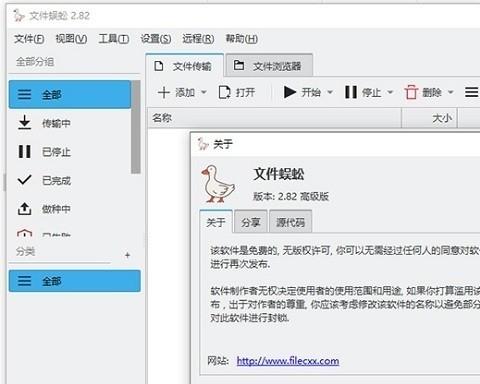The height and width of the screenshot is (384, 480).
Task: Click the 版本: 2.82 高级版 text
Action: [x=291, y=196]
